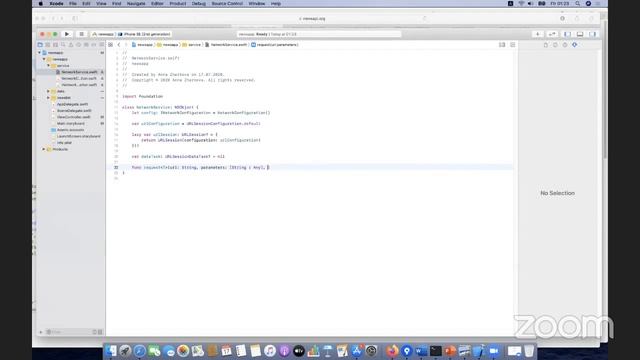Go back in editor history

pyautogui.click(x=119, y=45)
